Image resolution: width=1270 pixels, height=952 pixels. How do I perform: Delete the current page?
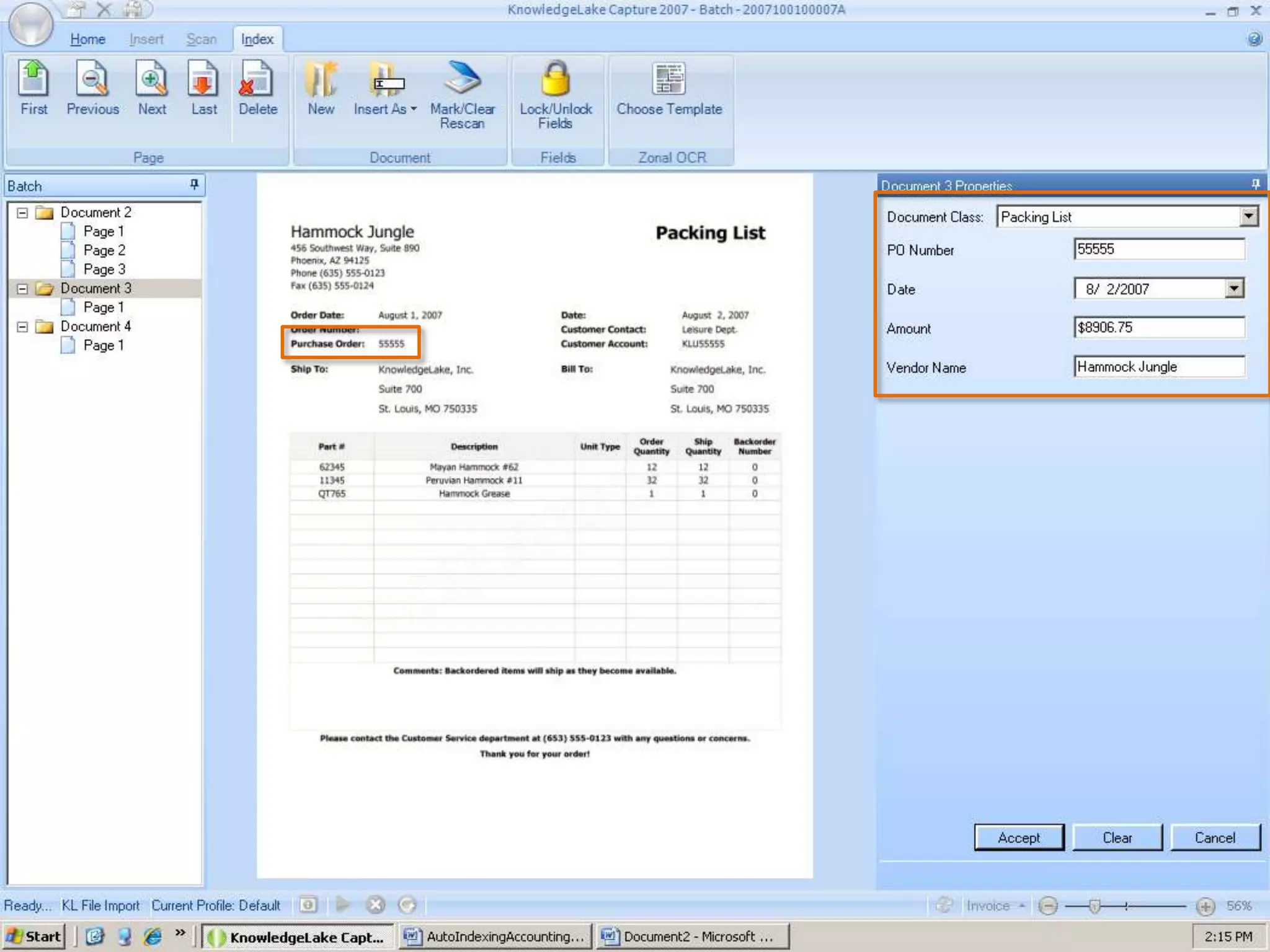click(x=257, y=87)
